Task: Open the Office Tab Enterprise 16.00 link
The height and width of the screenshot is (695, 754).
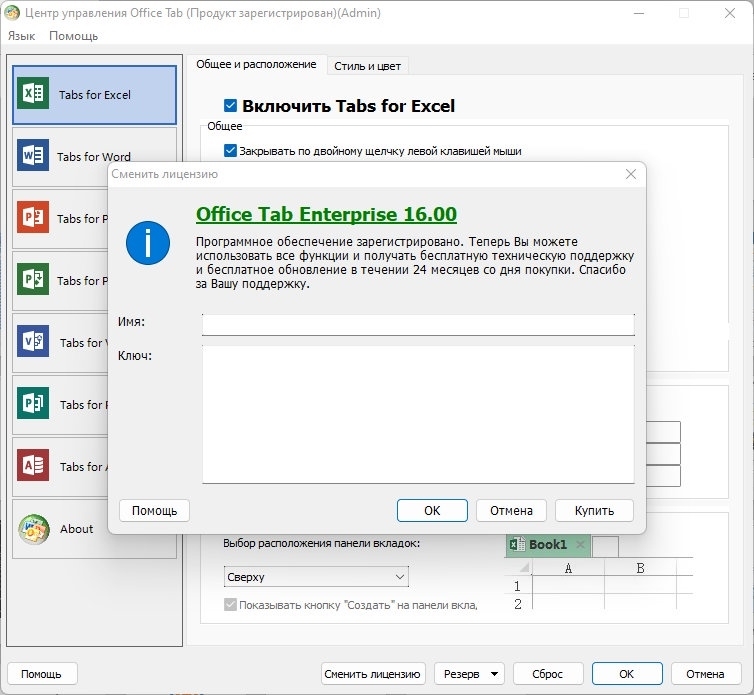Action: (327, 214)
